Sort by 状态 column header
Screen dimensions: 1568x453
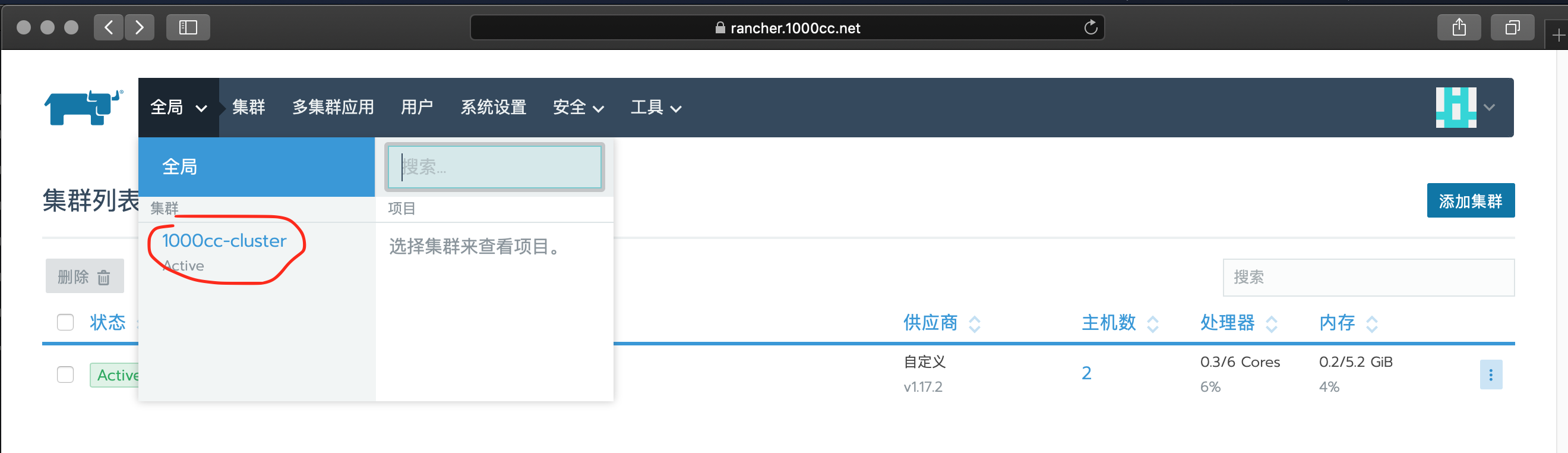tap(108, 322)
